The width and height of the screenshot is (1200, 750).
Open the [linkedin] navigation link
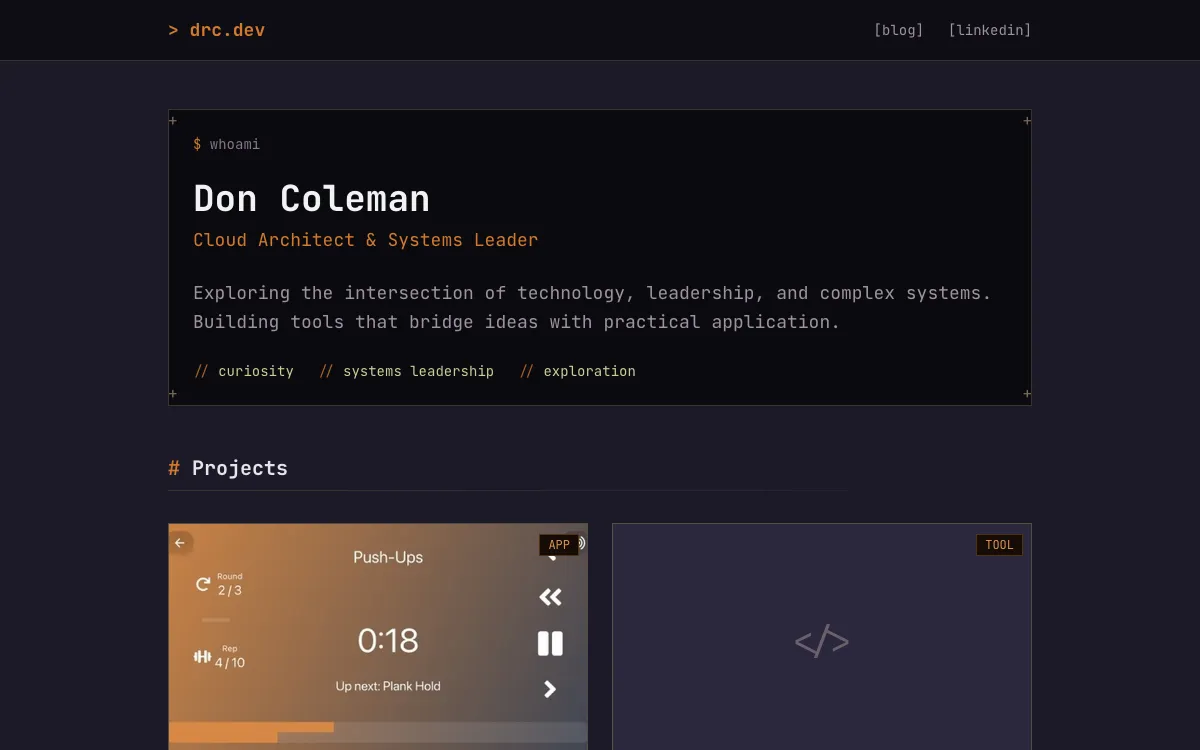pos(989,30)
